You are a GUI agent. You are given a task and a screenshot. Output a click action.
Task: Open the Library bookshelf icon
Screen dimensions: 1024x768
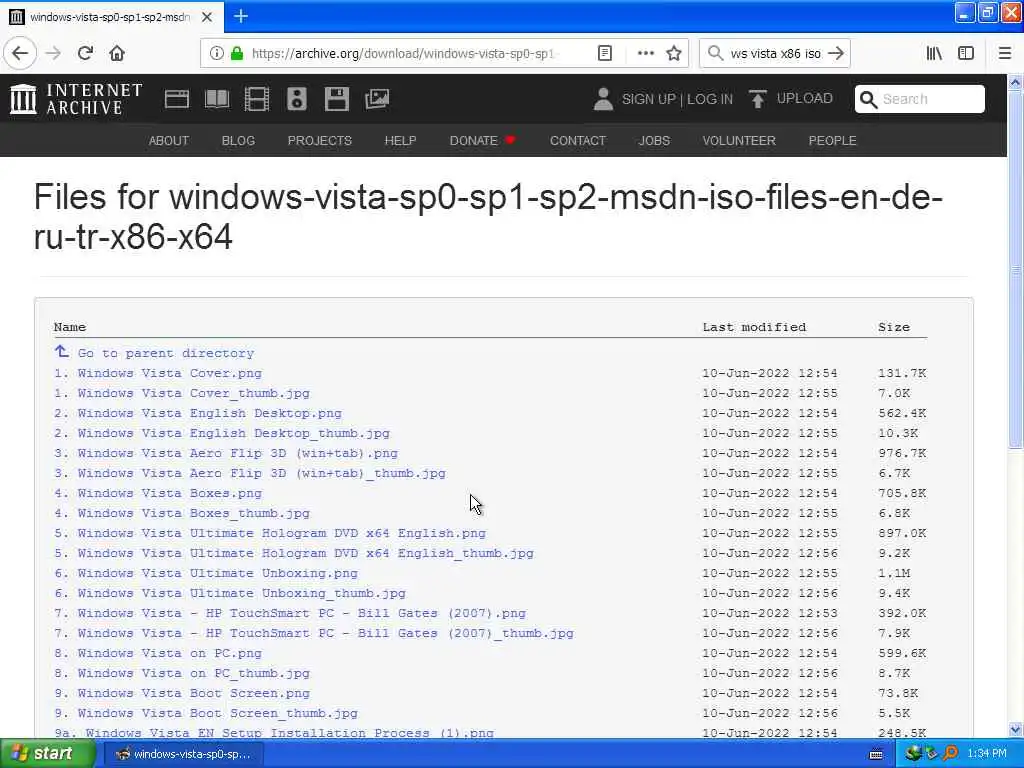(935, 53)
